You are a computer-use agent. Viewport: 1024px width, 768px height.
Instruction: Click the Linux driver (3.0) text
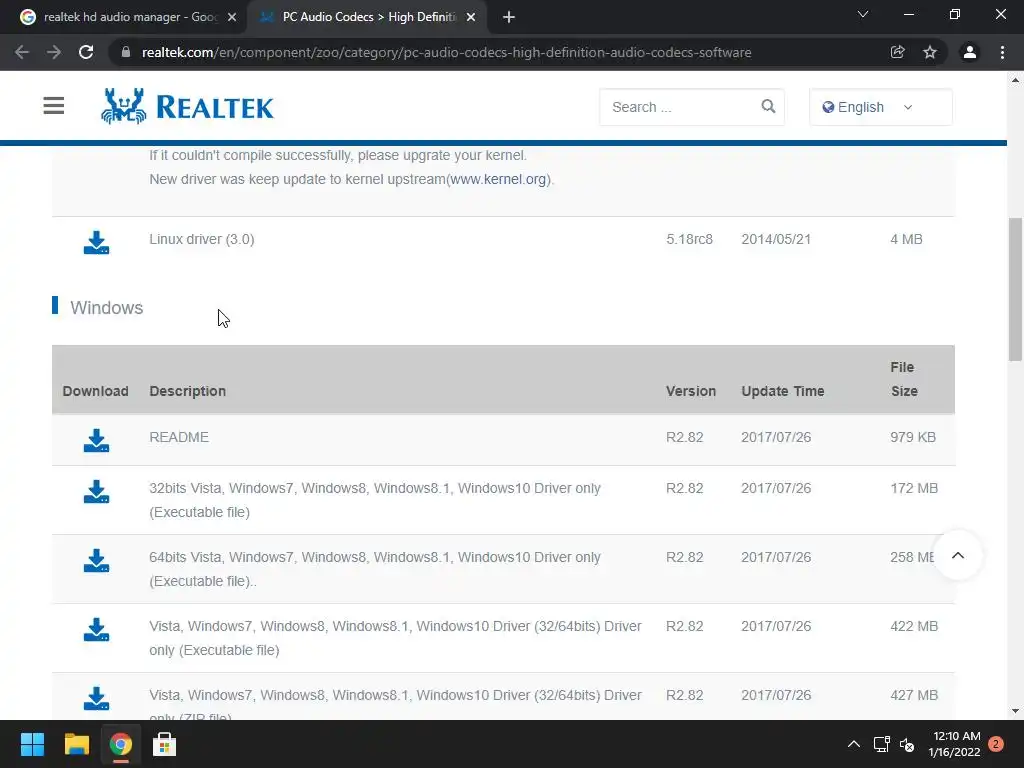pos(202,239)
